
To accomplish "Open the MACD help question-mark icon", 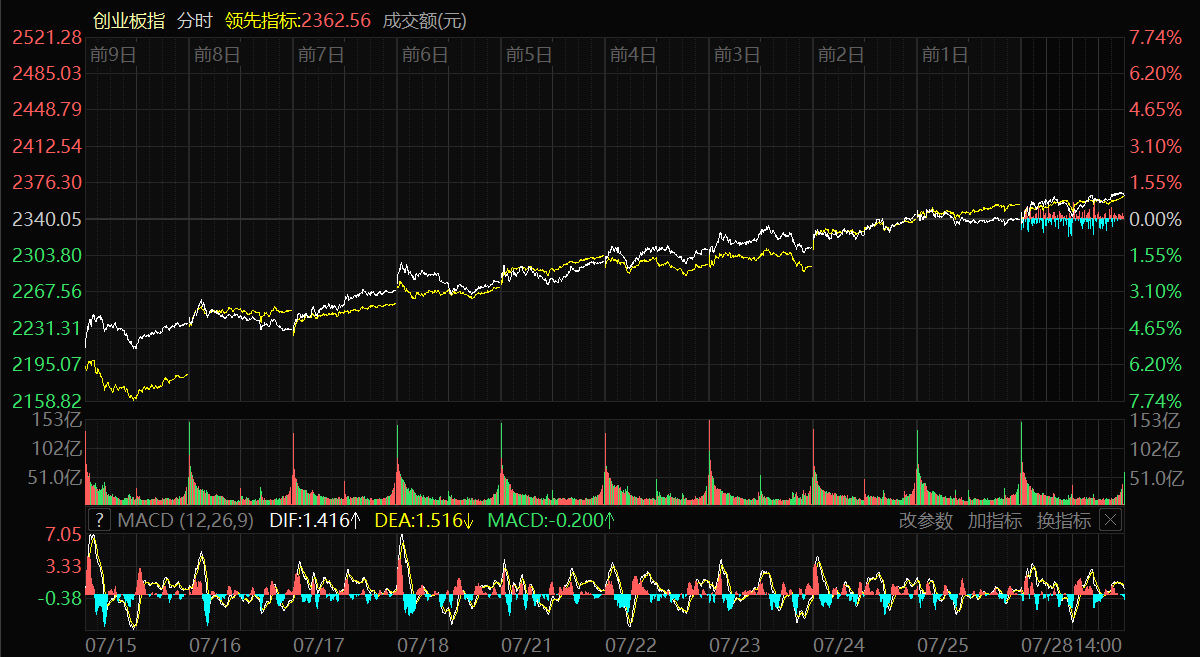I will [x=99, y=520].
